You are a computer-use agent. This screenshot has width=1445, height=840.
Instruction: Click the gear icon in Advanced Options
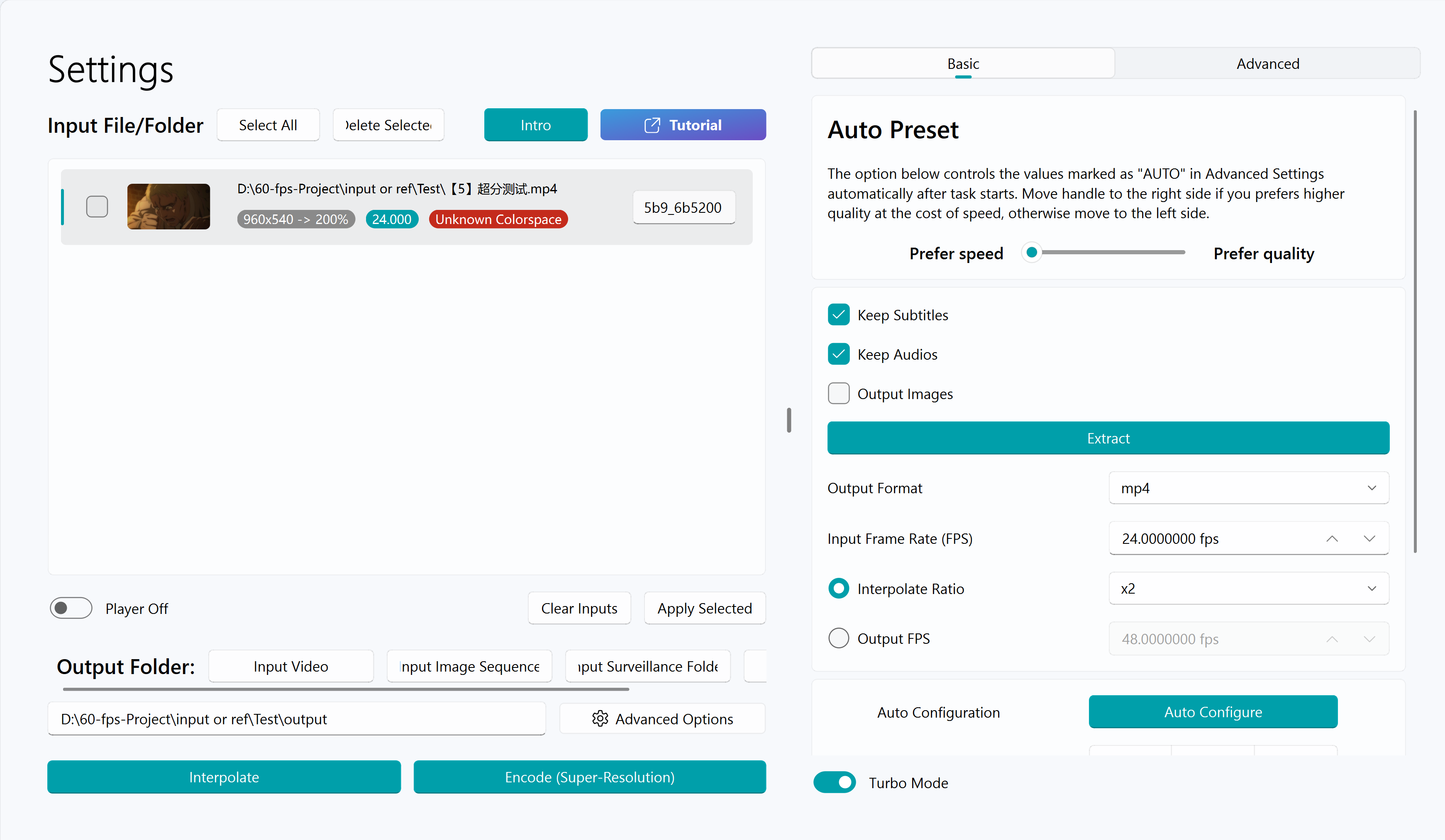pos(600,718)
